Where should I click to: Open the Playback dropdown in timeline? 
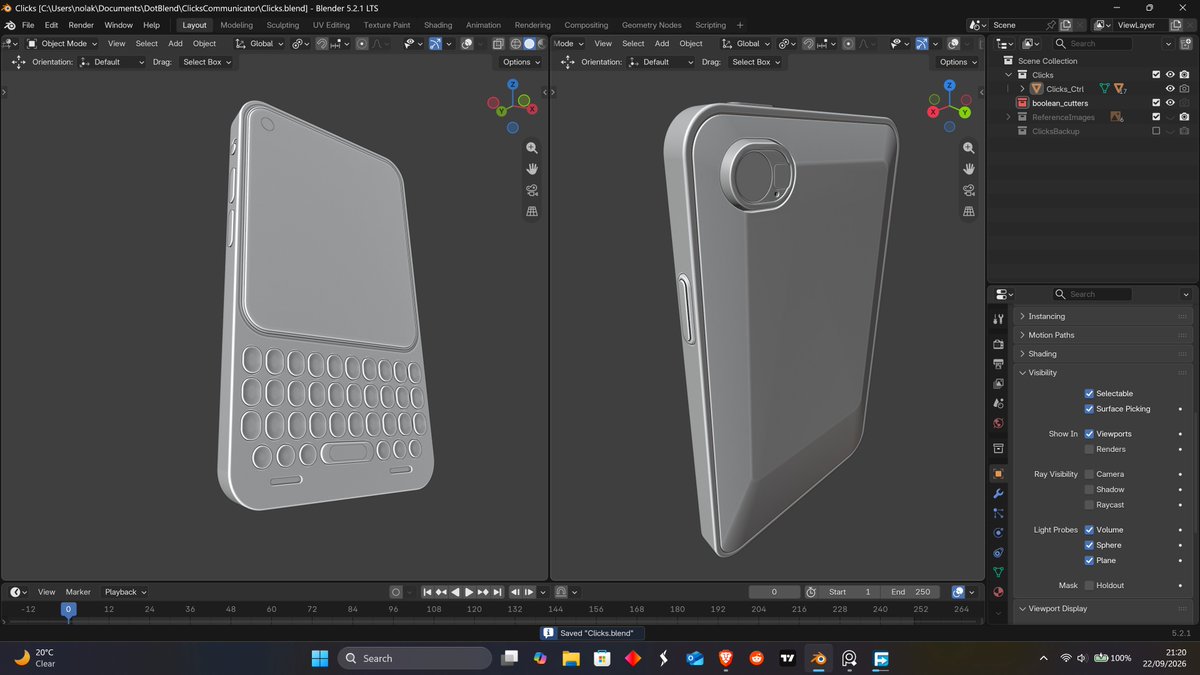coord(125,592)
